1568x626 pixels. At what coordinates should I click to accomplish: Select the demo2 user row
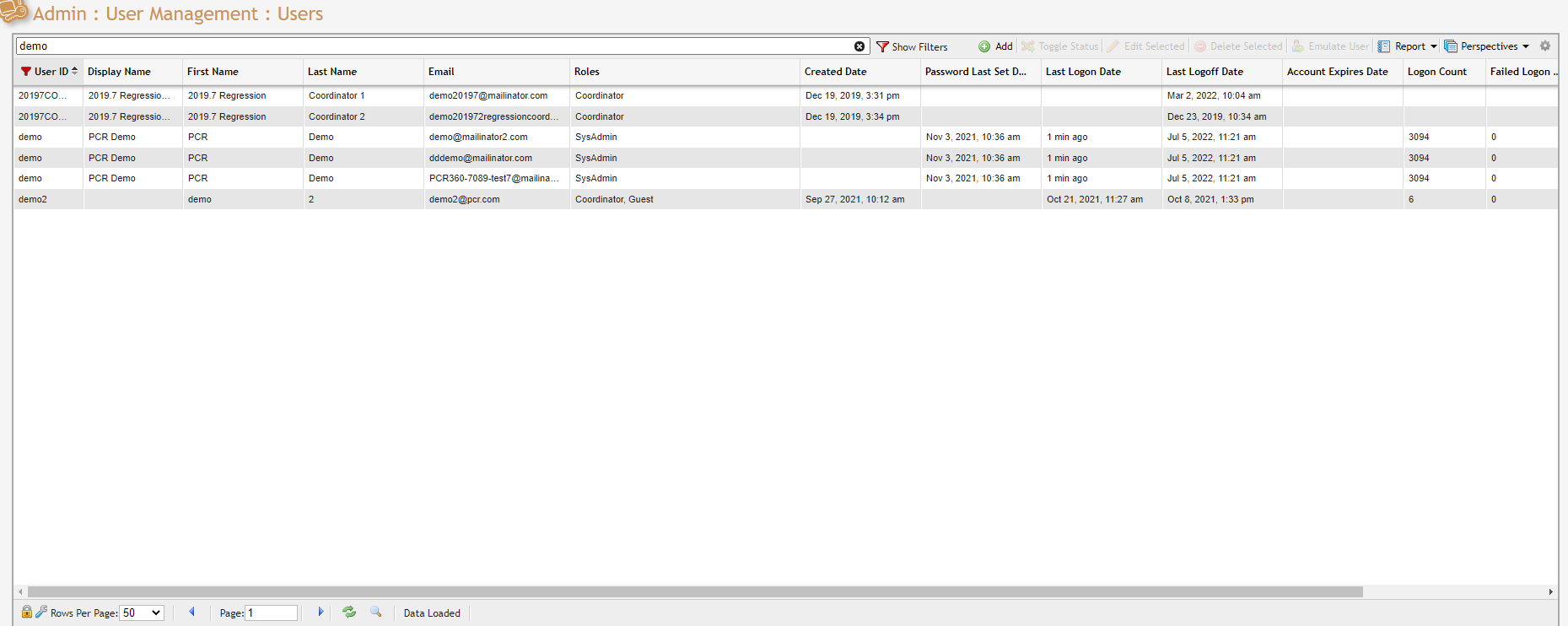(x=337, y=200)
